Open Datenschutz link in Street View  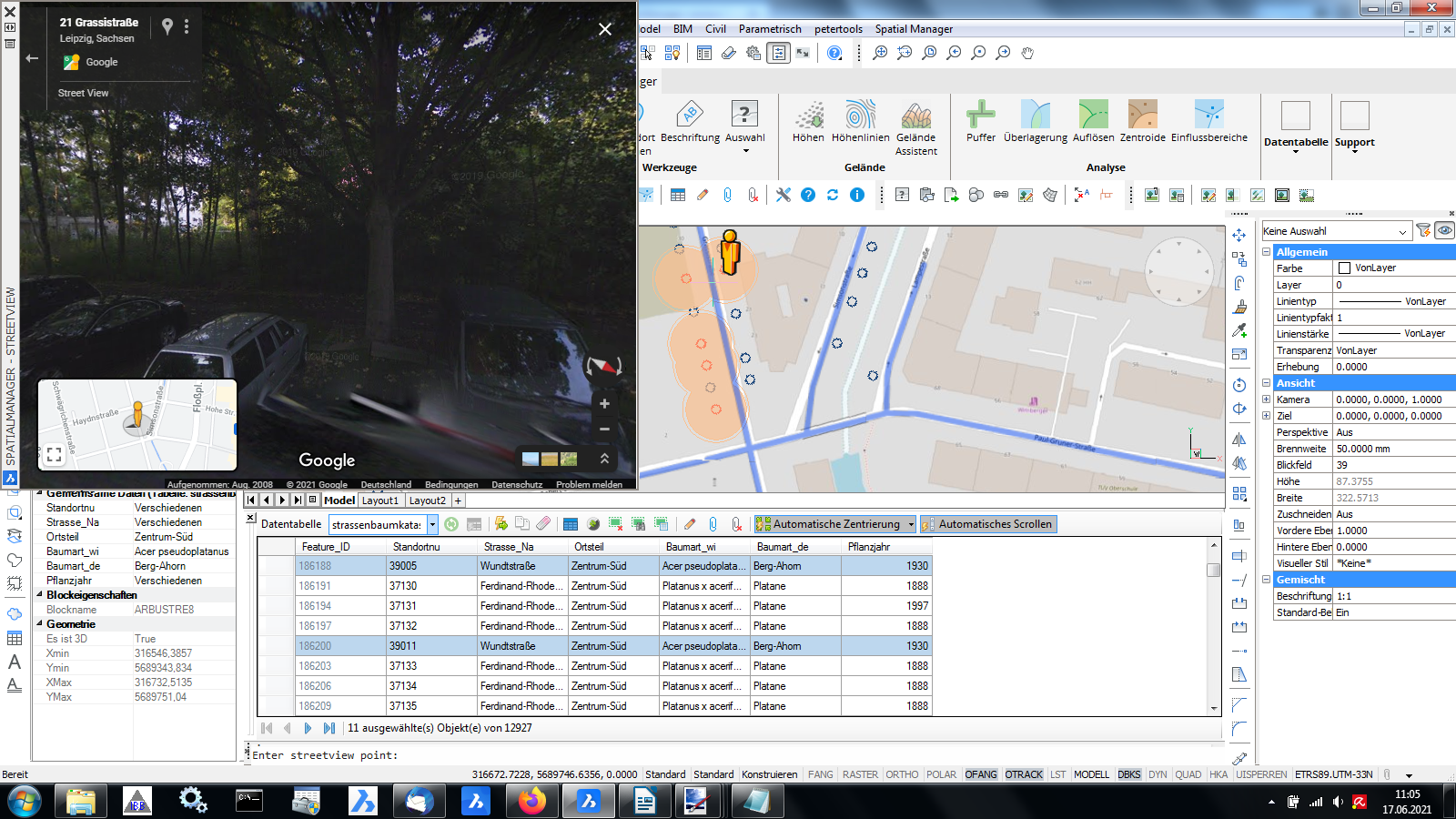517,484
